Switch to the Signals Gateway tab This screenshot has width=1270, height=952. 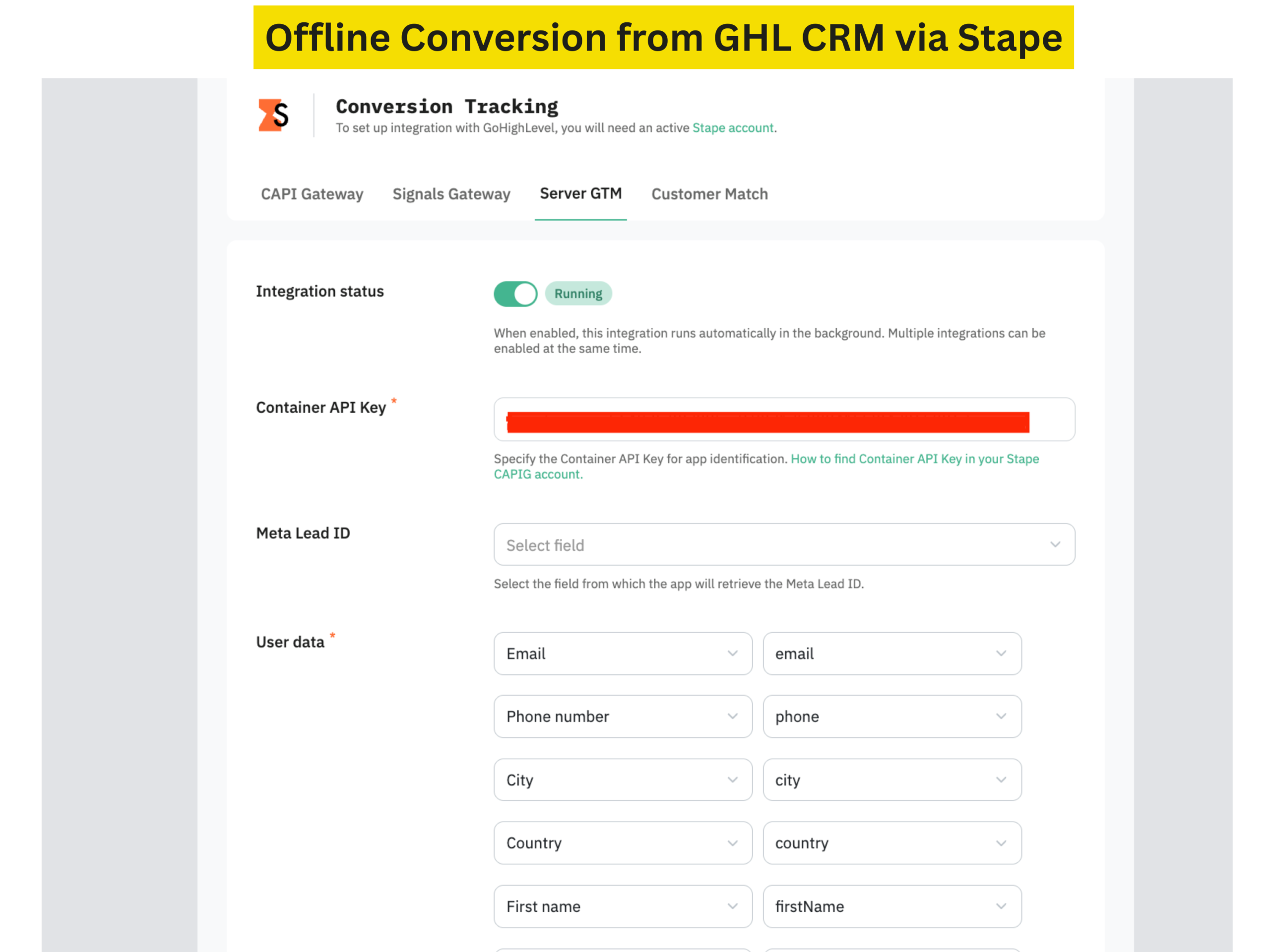pyautogui.click(x=451, y=194)
